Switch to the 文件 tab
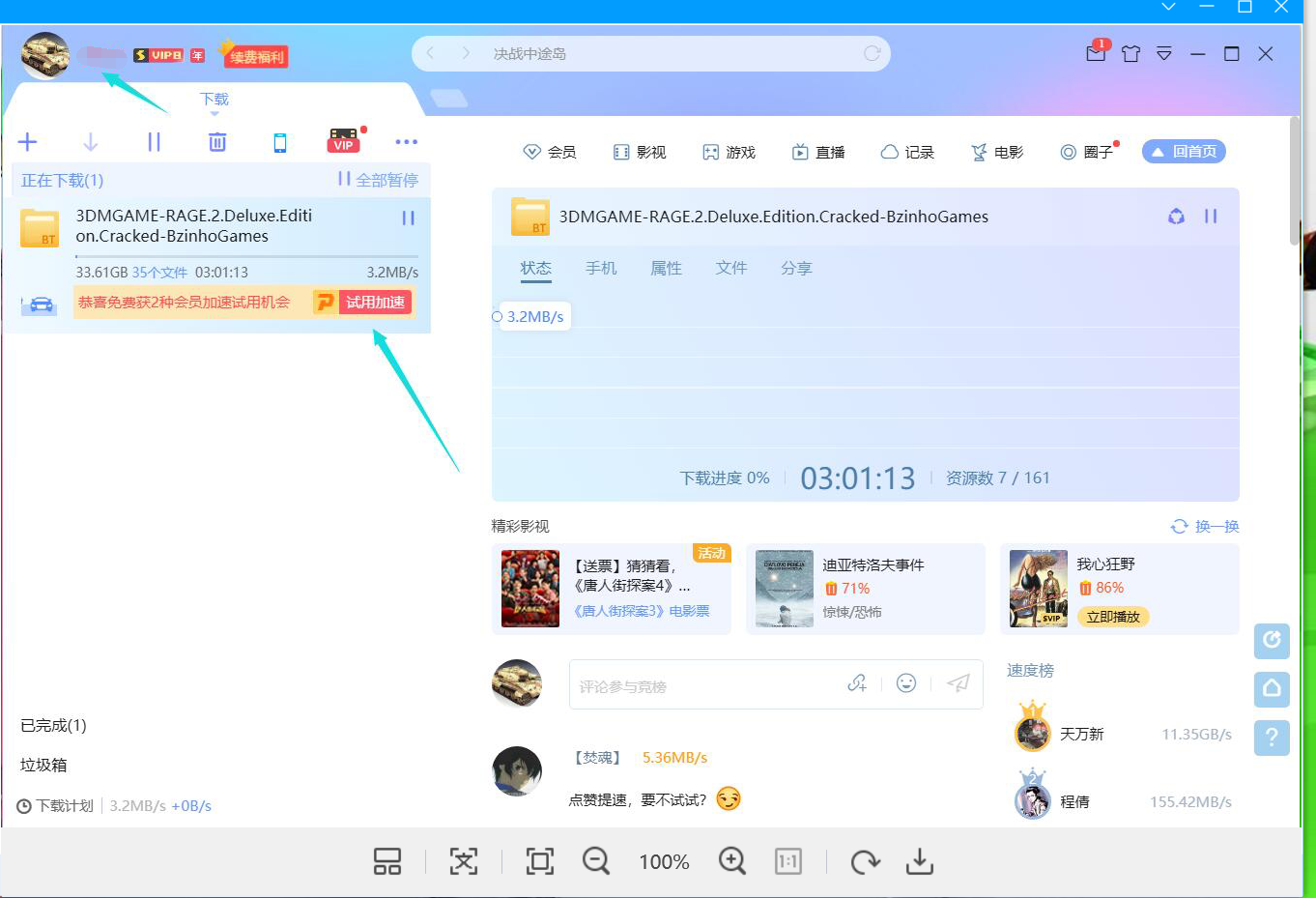Screen dimensions: 1316x898 coord(731,268)
